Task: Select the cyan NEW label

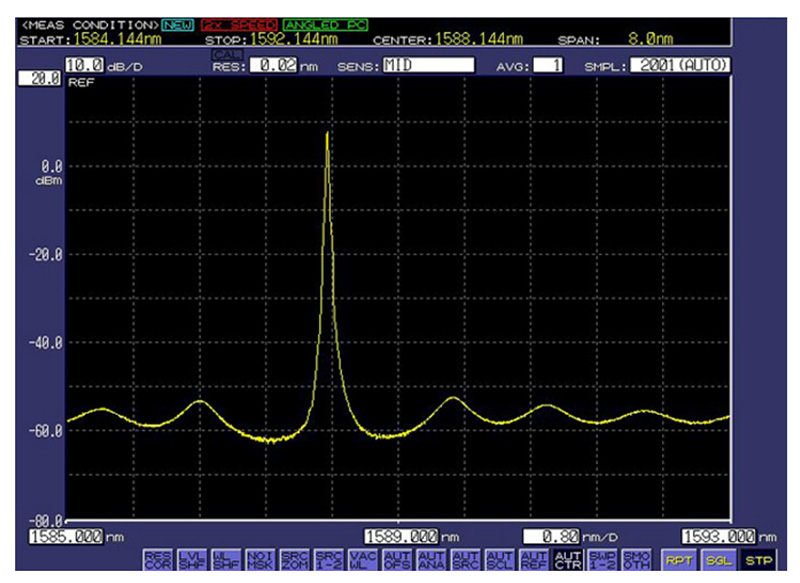Action: point(179,23)
